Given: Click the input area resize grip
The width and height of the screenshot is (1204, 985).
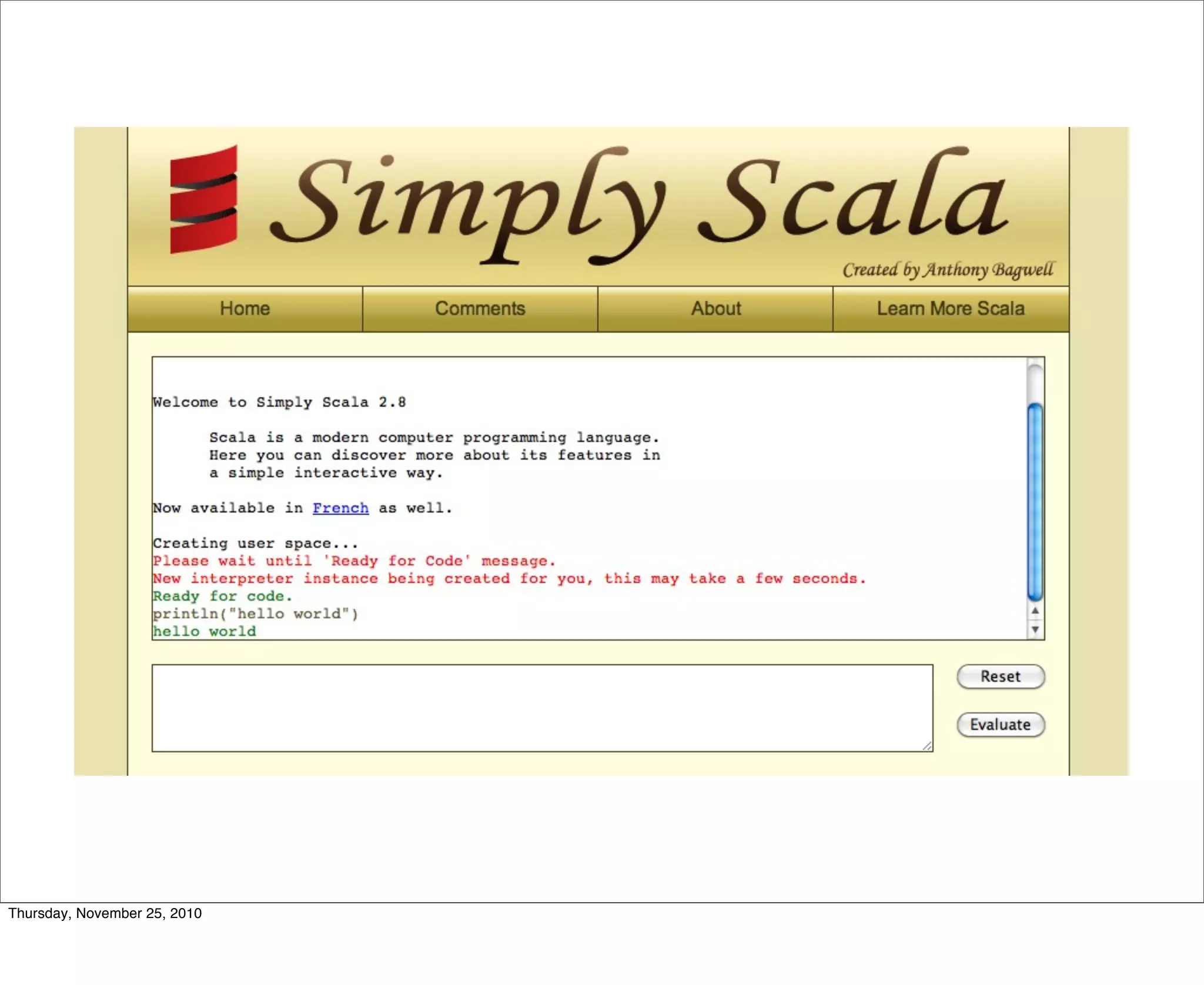Looking at the screenshot, I should (x=927, y=746).
